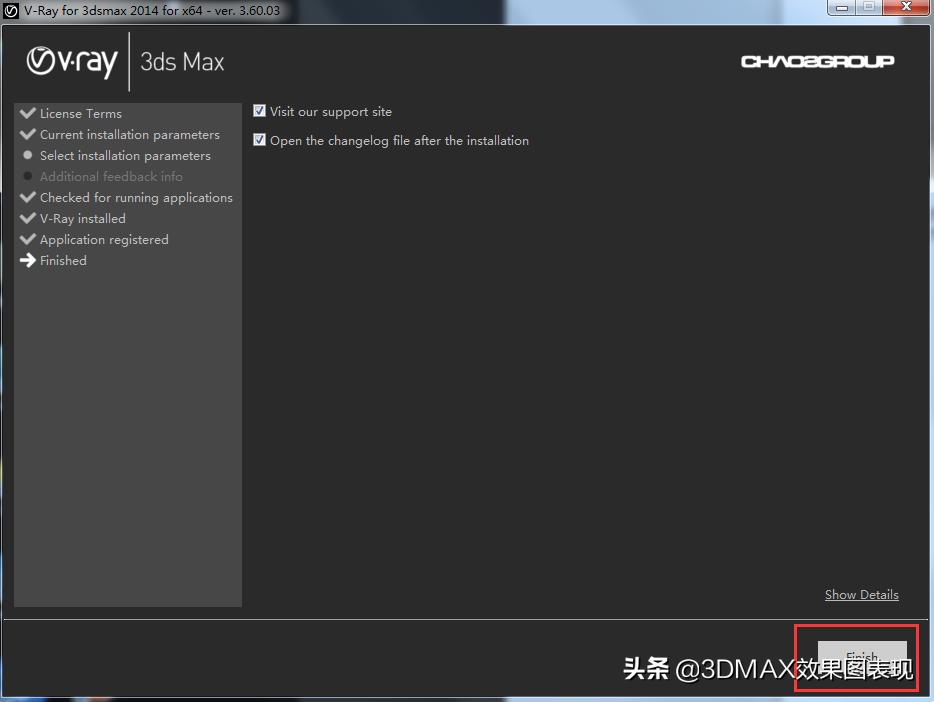Click the checkmark beside V-Ray installed
Screen dimensions: 934x702
pyautogui.click(x=28, y=218)
